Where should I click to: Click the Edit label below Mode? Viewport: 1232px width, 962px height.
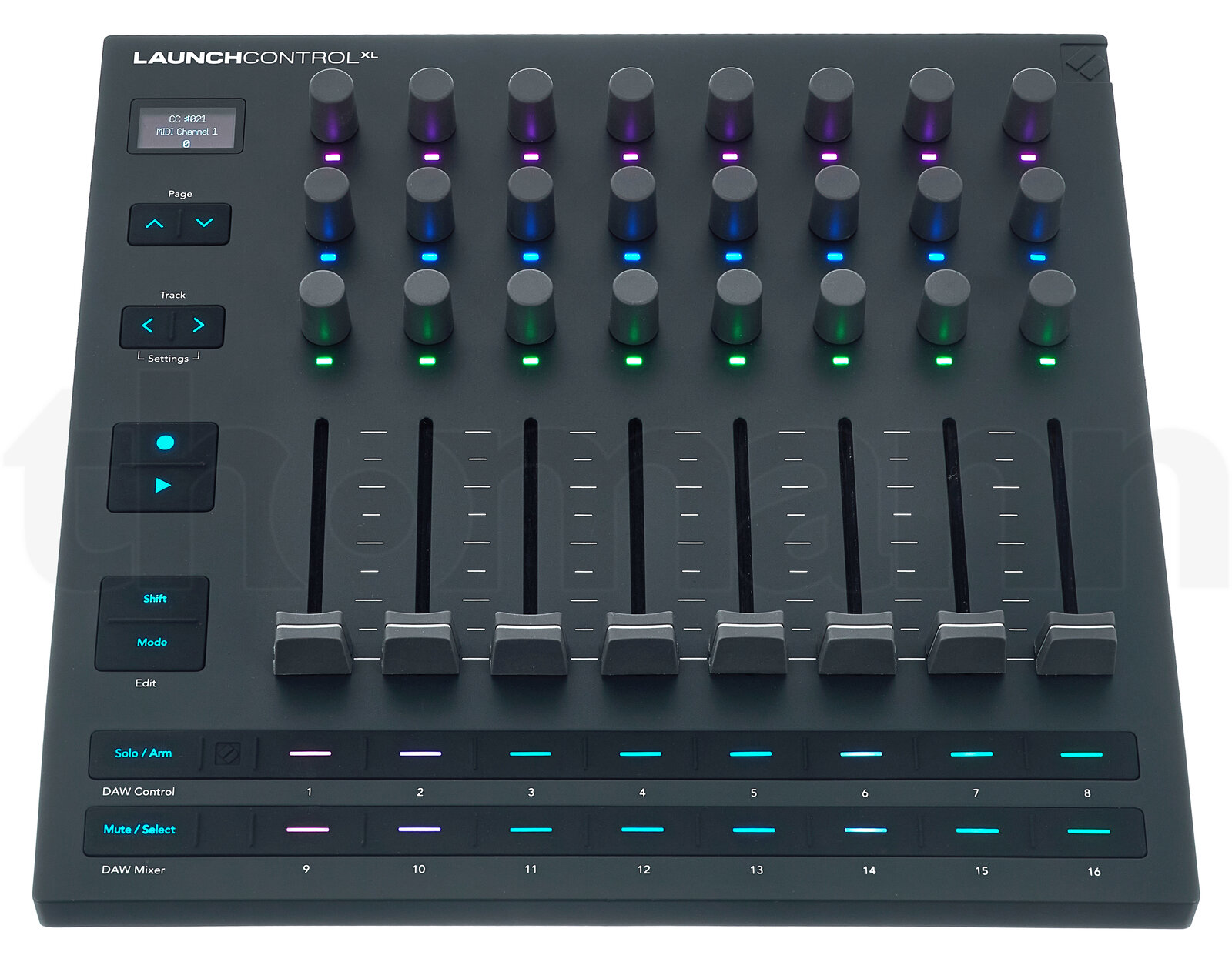(x=146, y=683)
